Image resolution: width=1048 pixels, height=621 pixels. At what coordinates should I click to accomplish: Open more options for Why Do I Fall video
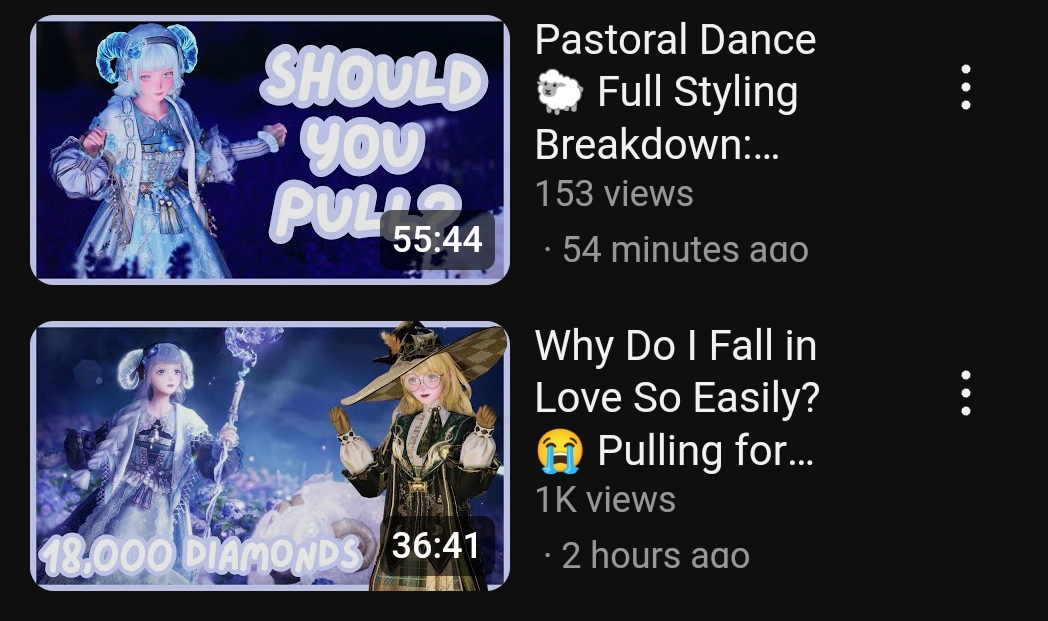[x=965, y=393]
